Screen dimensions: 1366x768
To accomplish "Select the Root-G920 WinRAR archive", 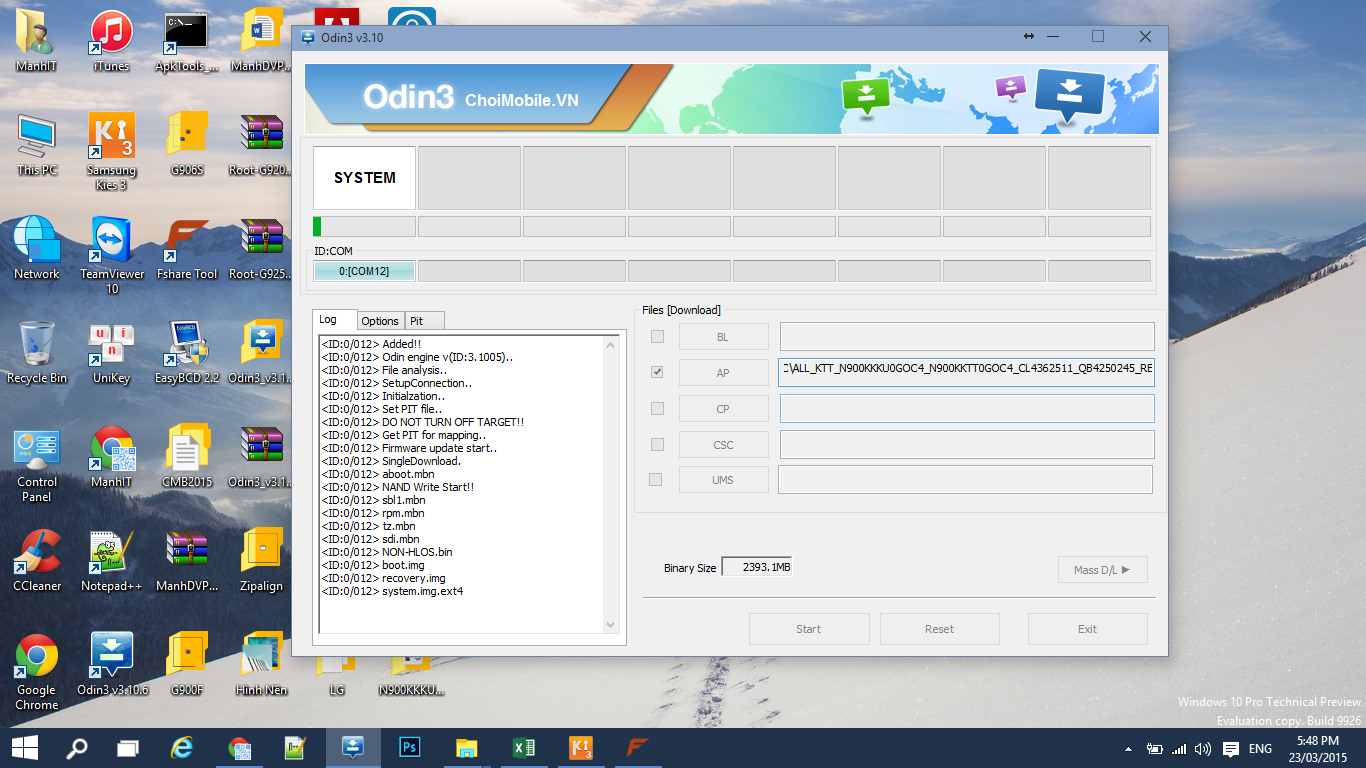I will [x=261, y=145].
